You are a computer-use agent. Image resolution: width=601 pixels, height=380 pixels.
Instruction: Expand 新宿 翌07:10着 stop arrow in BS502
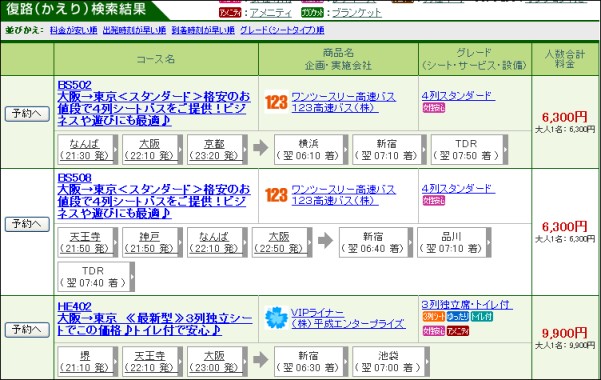coord(424,150)
